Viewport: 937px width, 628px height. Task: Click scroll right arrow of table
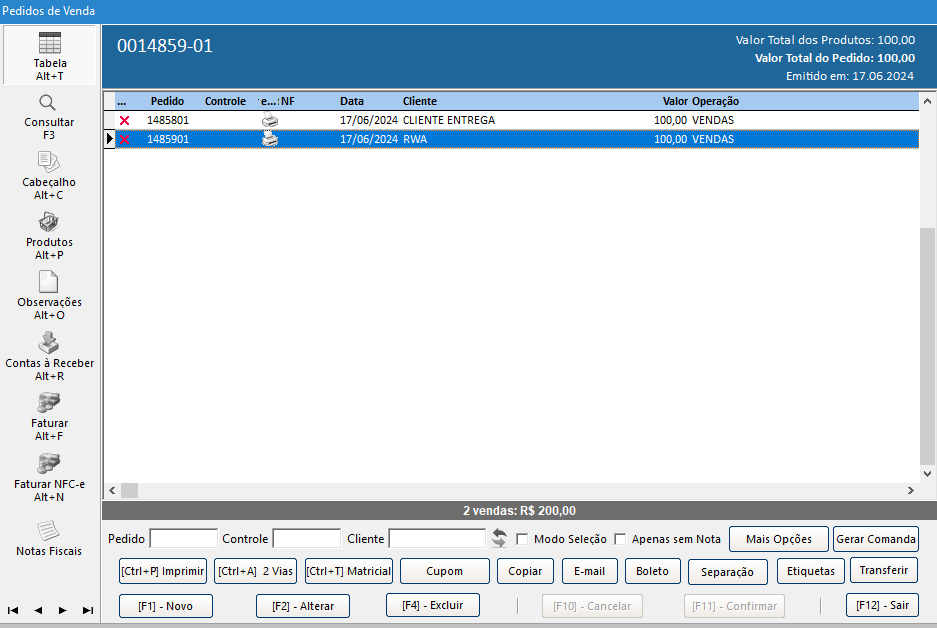[x=911, y=491]
